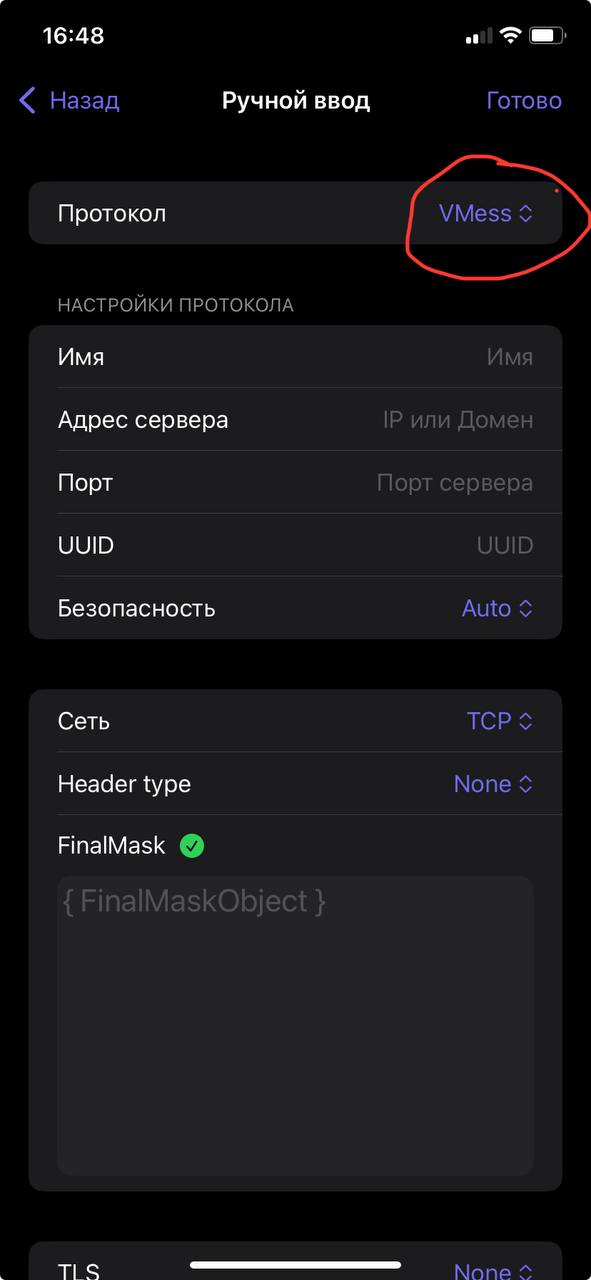591x1280 pixels.
Task: Focus the Порт сервера input field
Action: 295,483
